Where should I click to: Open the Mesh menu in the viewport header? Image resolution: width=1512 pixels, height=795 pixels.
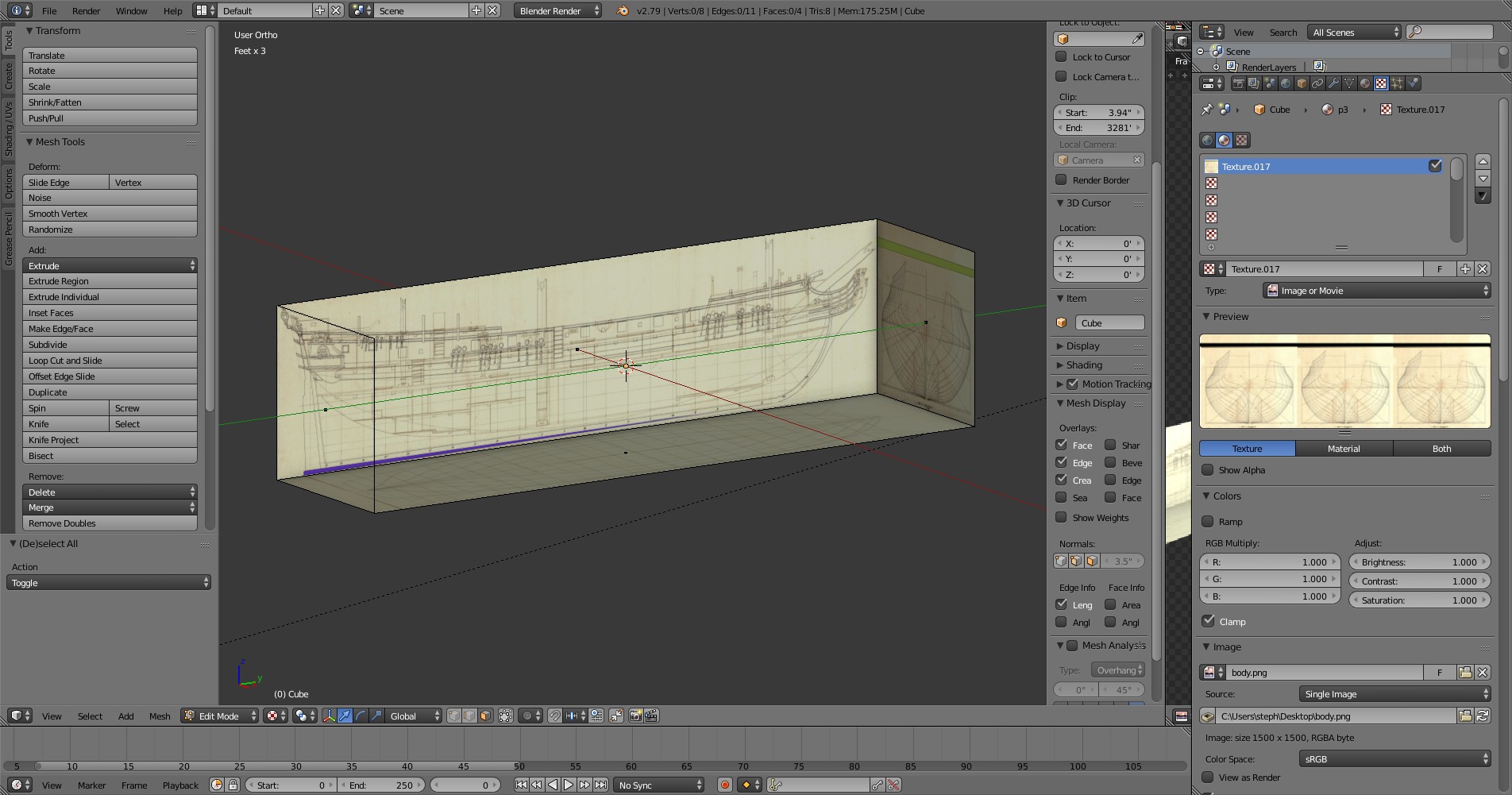coord(160,716)
